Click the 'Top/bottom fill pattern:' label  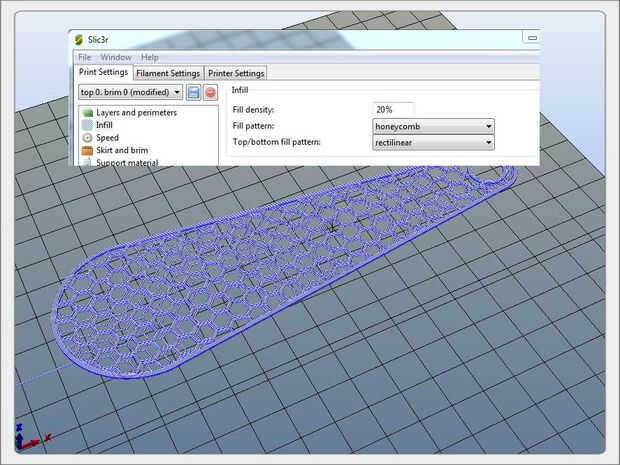coord(276,142)
